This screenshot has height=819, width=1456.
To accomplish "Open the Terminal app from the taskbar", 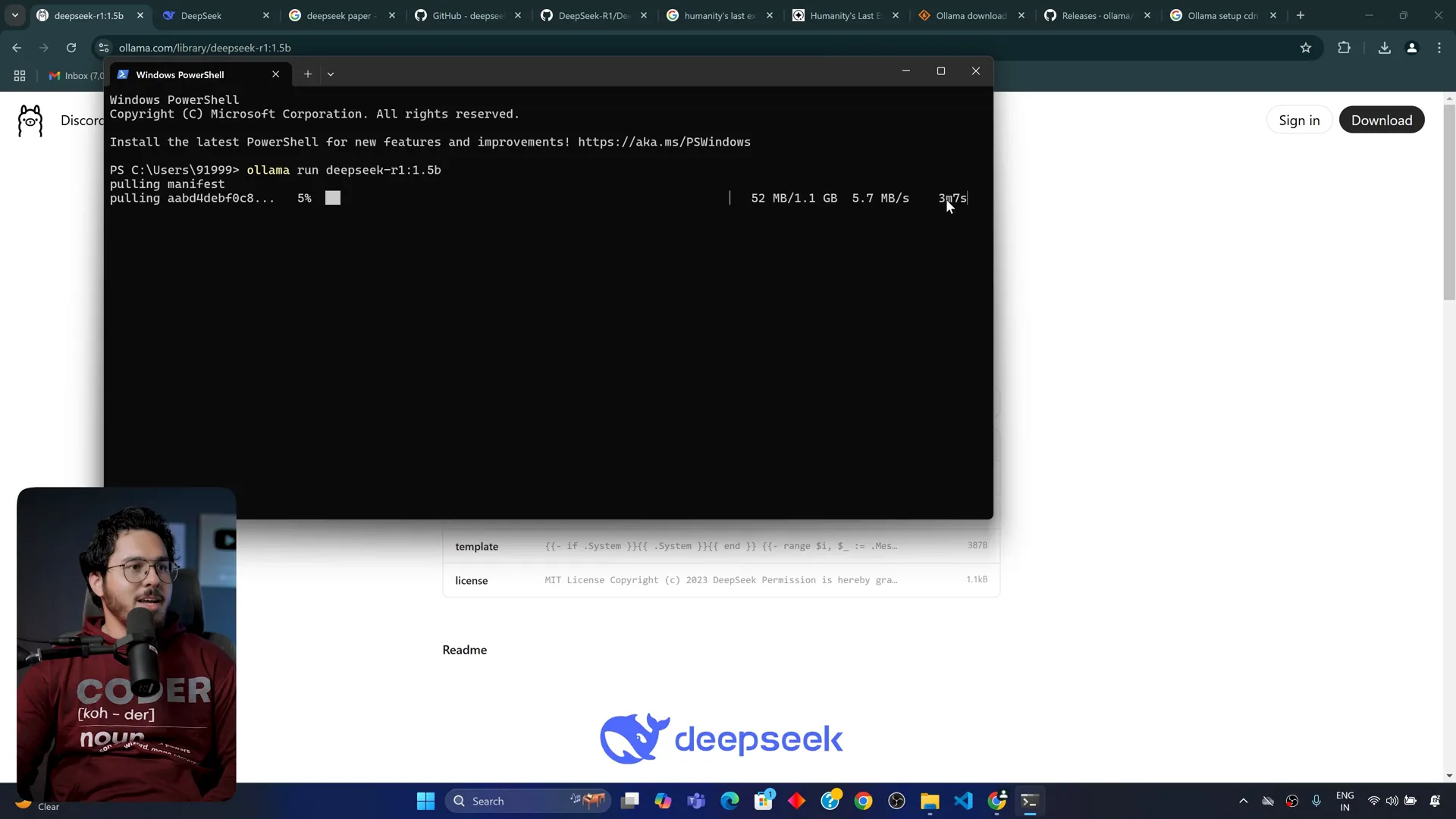I will pyautogui.click(x=1030, y=801).
